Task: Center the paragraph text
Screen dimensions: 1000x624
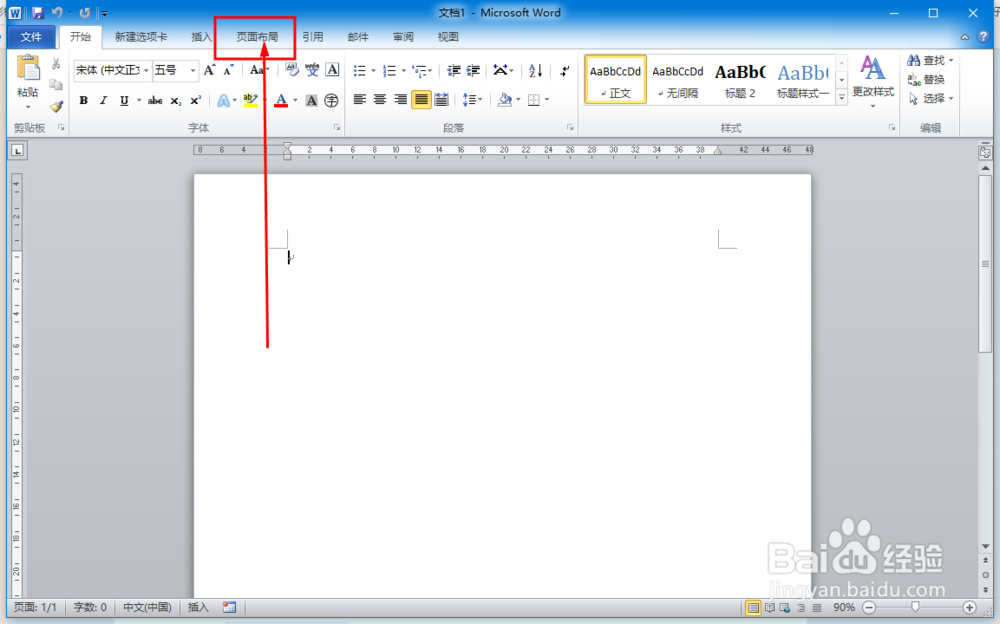Action: coord(380,100)
